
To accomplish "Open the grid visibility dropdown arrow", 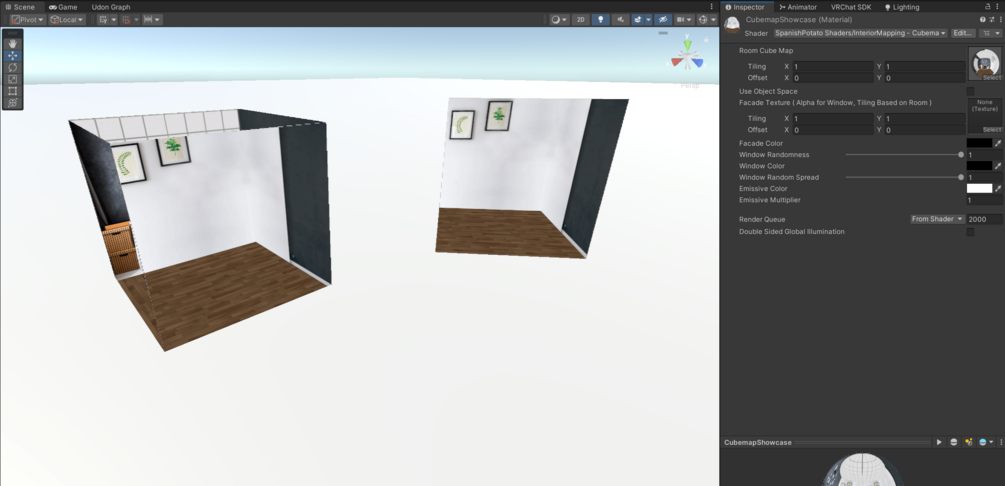I will tap(113, 20).
